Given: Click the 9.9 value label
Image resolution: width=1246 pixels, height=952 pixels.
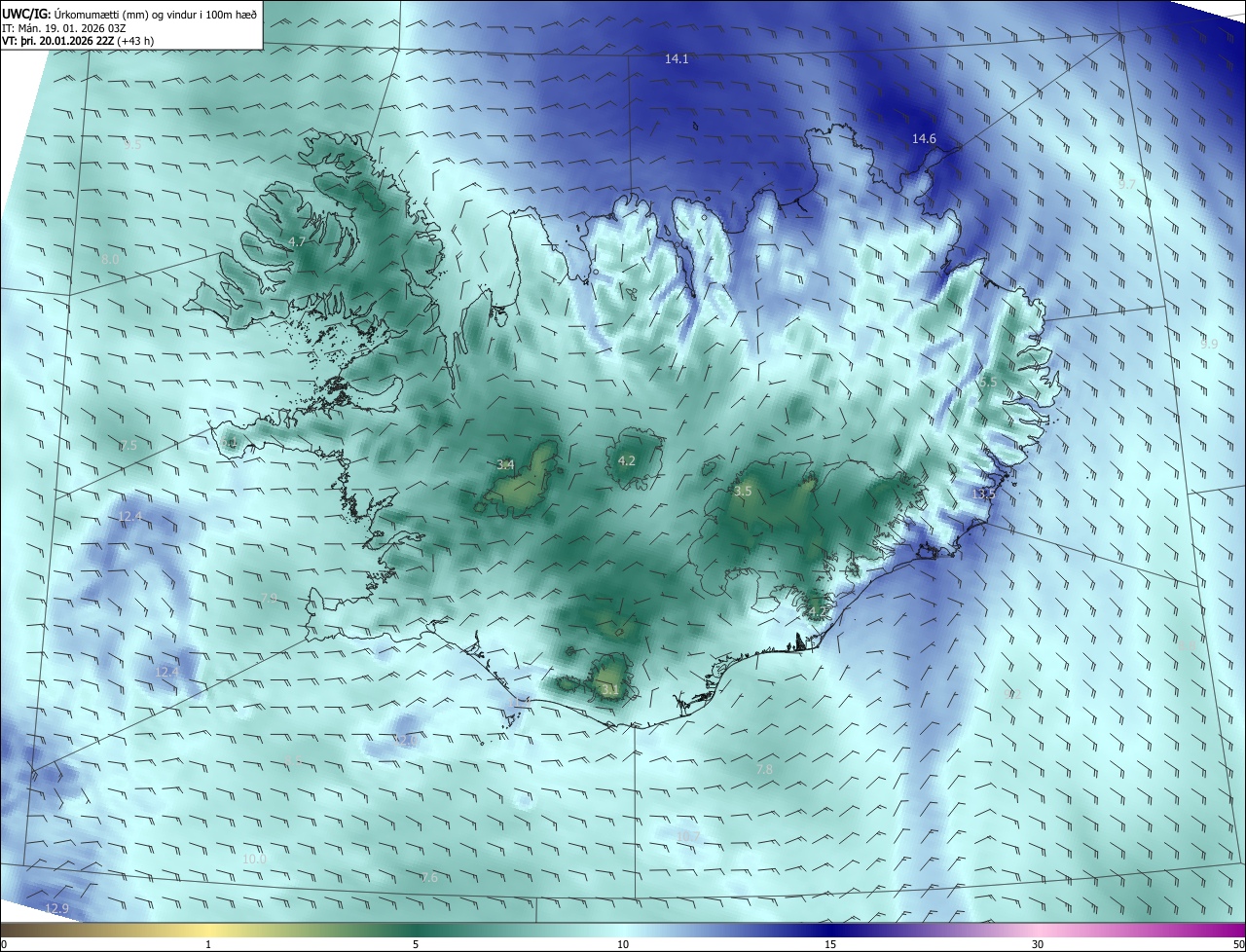Looking at the screenshot, I should pos(1209,345).
